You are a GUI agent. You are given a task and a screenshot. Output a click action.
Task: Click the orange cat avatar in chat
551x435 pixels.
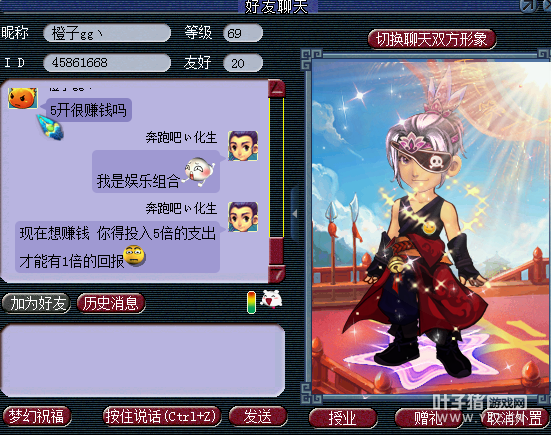point(23,98)
